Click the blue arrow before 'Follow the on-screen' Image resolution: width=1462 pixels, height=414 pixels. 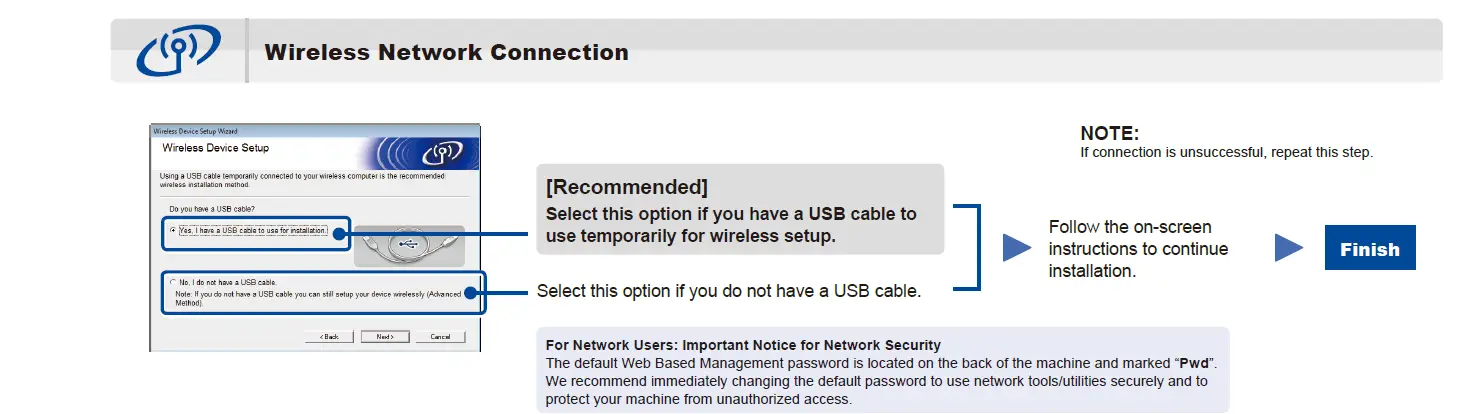pos(1016,247)
